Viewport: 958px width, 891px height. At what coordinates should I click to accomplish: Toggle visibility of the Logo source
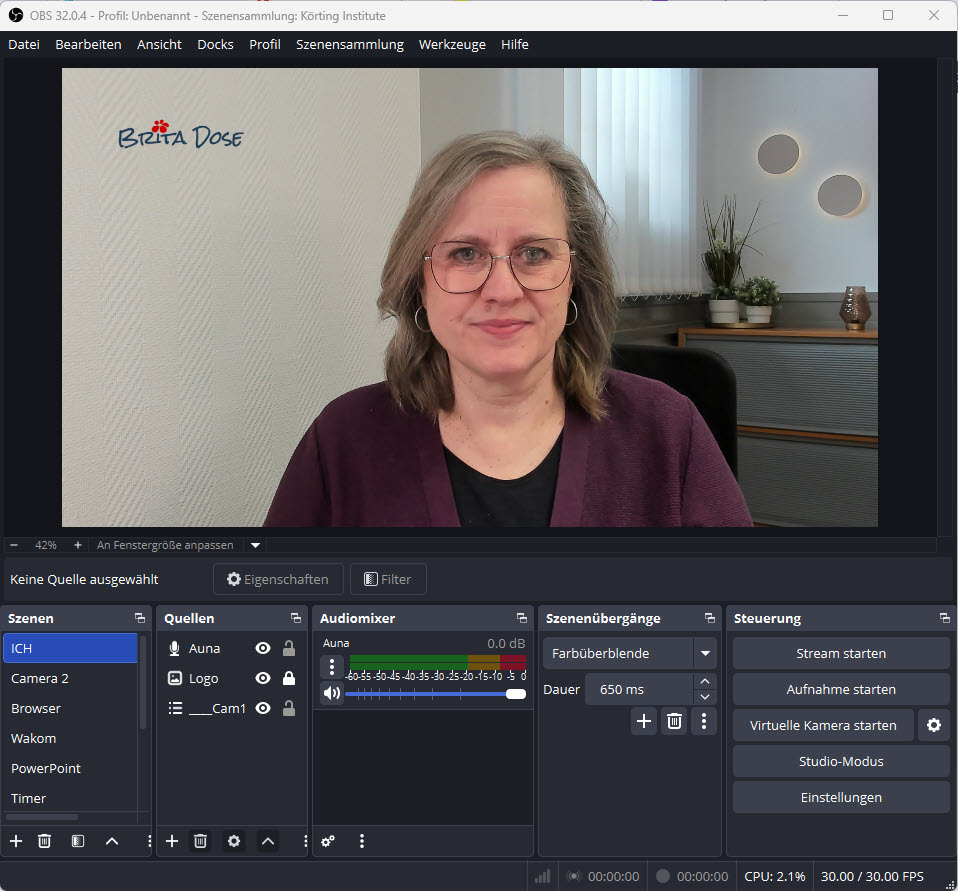[x=263, y=678]
